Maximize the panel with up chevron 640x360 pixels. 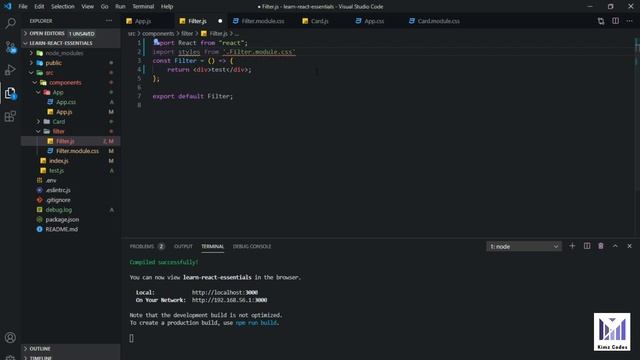pos(615,246)
